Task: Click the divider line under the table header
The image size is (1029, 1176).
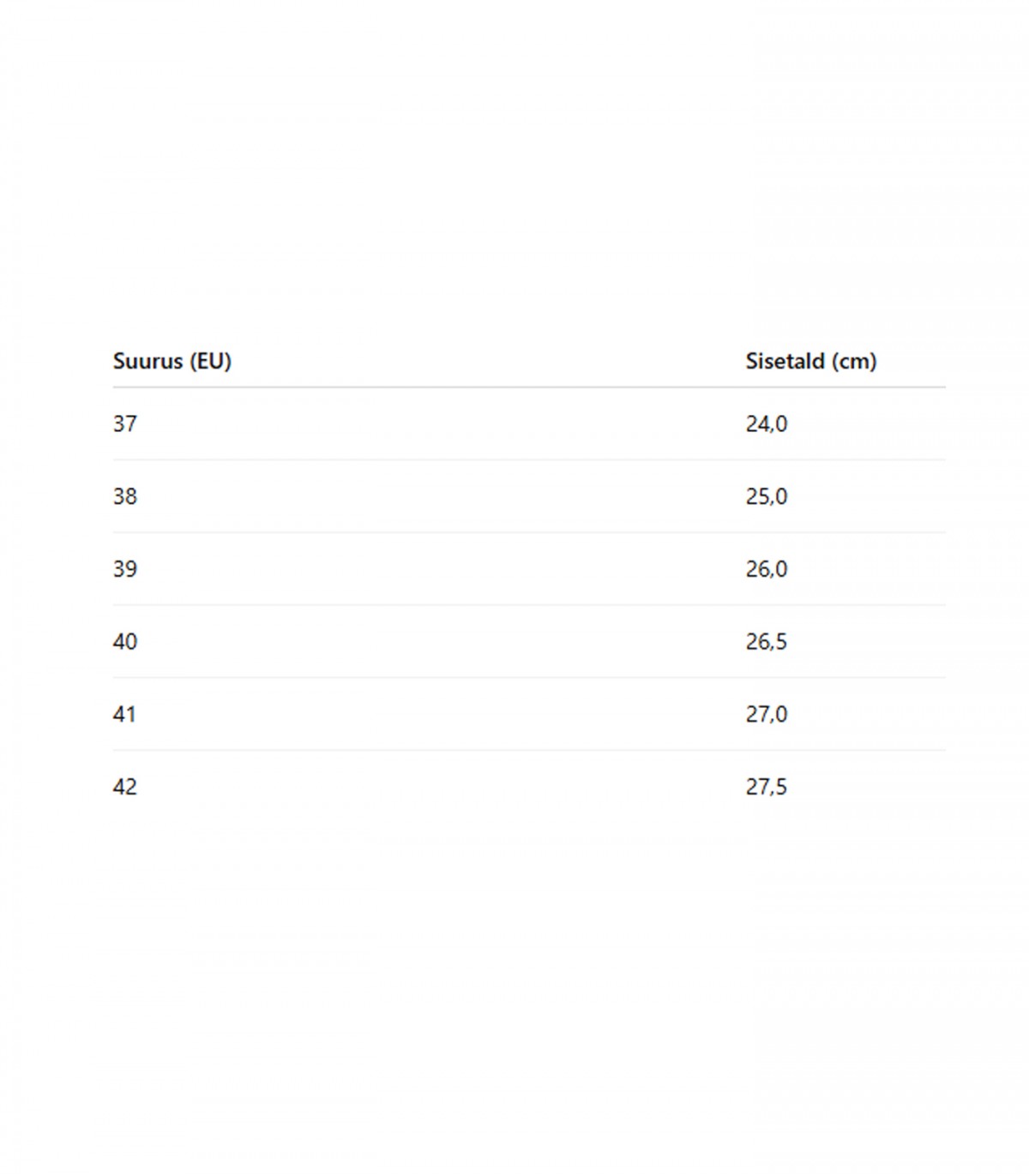Action: 528,387
